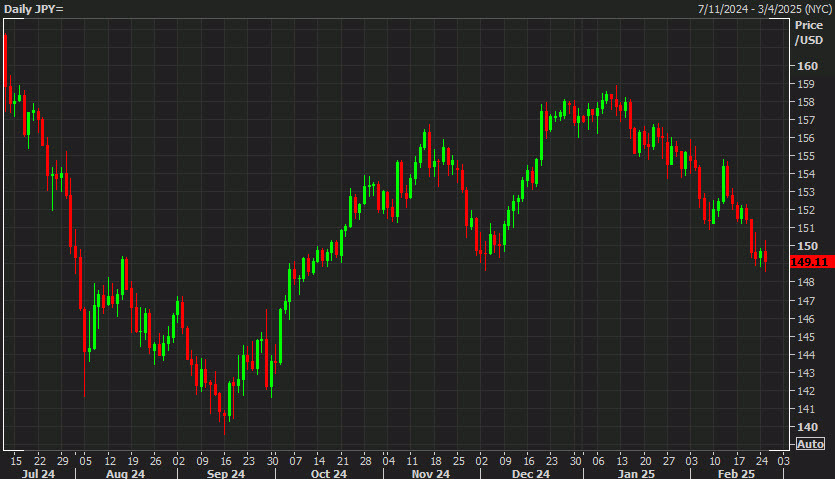Select the 146 price axis label
Image resolution: width=835 pixels, height=479 pixels.
806,319
